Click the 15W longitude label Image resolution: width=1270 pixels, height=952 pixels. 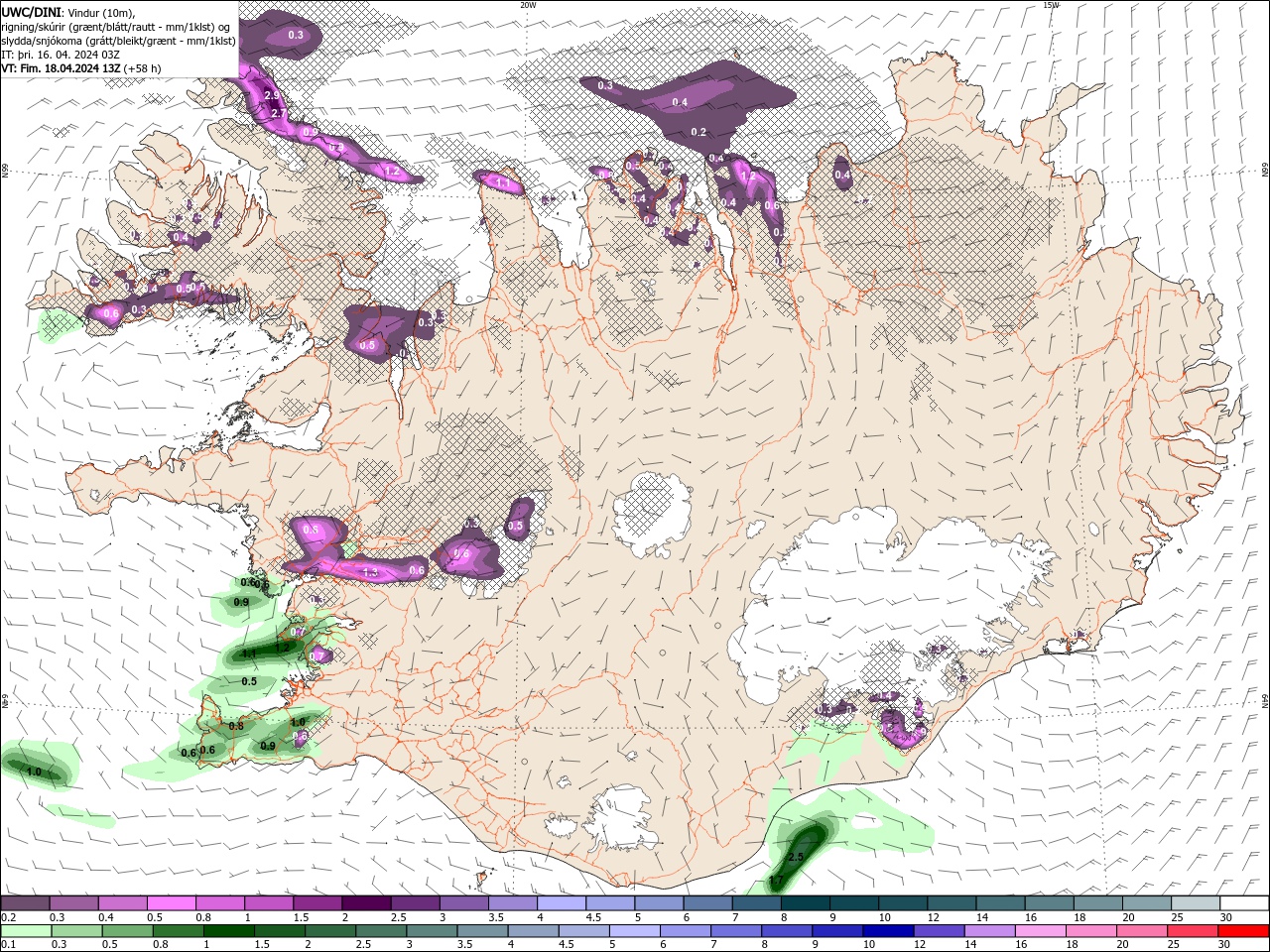point(1051,5)
